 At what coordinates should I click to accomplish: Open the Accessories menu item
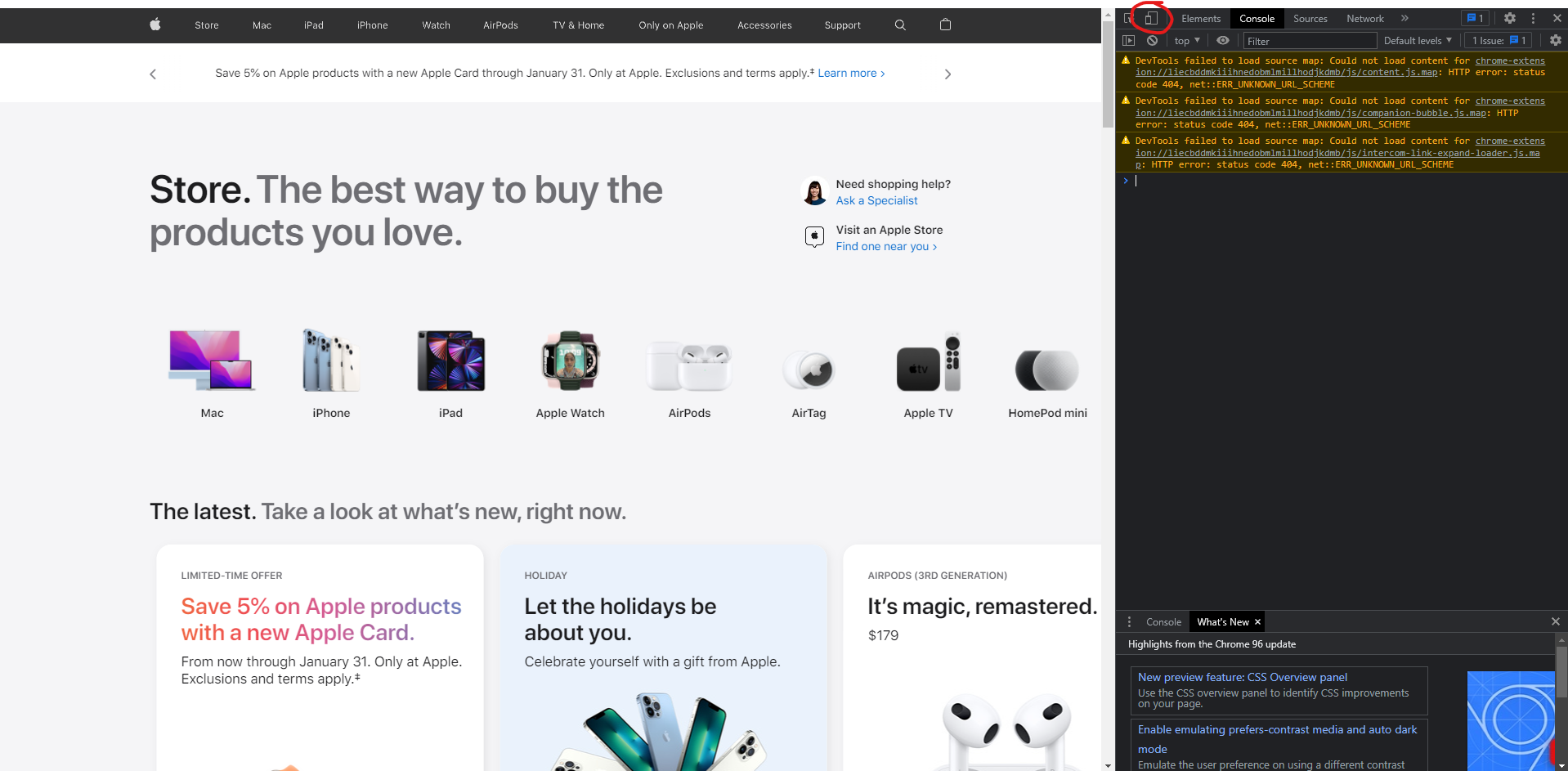click(x=764, y=25)
